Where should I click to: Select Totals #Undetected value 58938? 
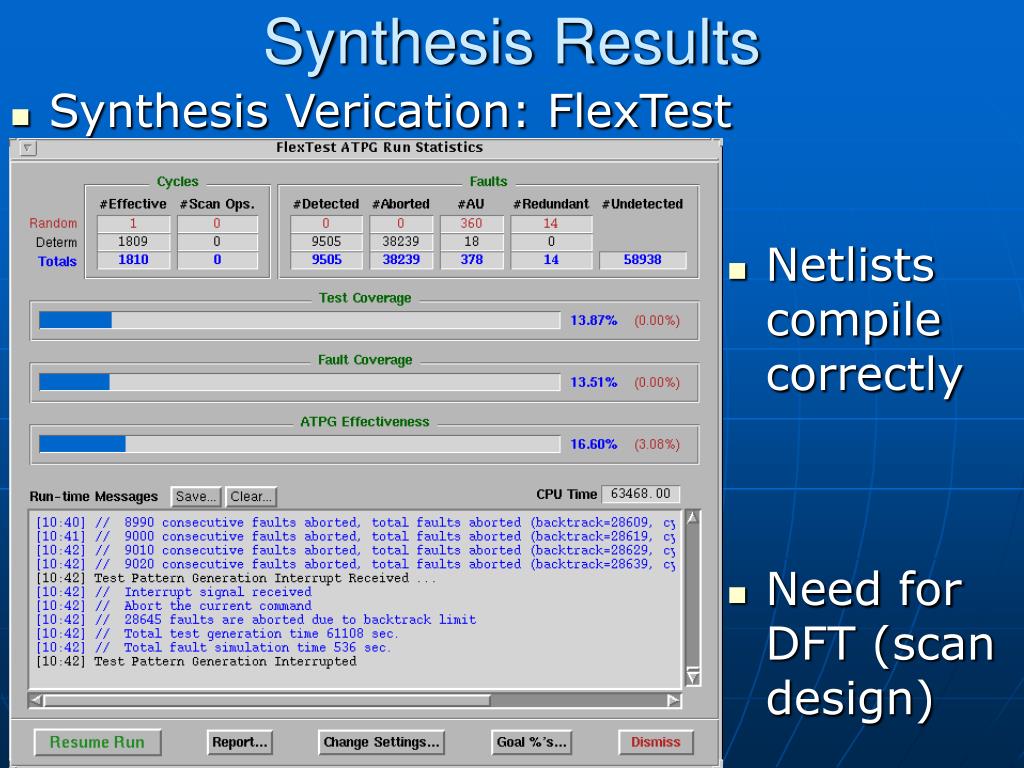pos(643,260)
